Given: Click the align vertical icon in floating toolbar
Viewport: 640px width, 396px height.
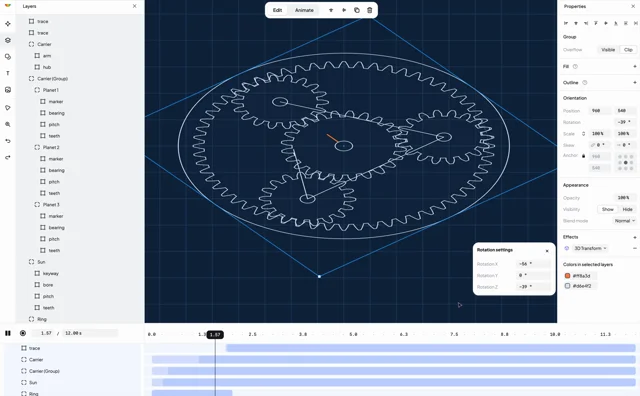Looking at the screenshot, I should (x=331, y=10).
